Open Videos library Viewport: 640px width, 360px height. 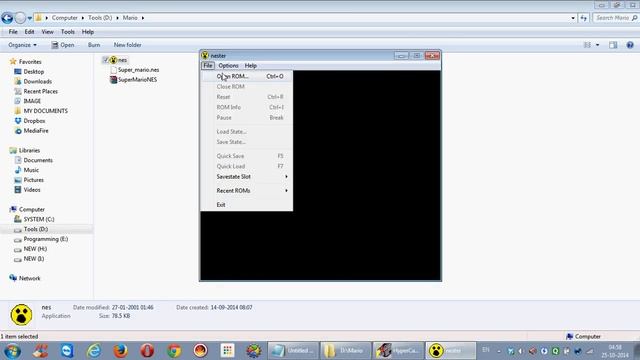click(x=32, y=190)
